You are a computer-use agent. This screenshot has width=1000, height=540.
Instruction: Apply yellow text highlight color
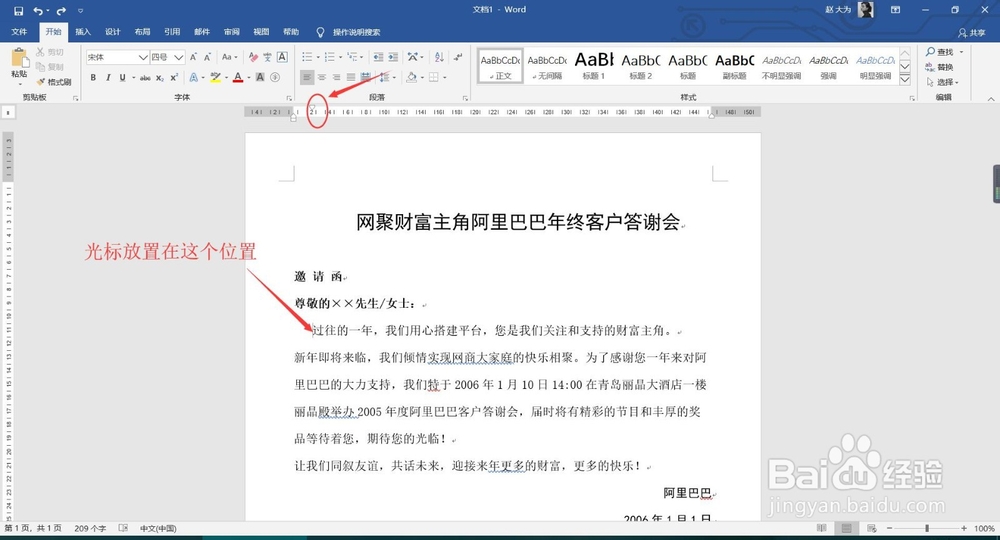[216, 78]
